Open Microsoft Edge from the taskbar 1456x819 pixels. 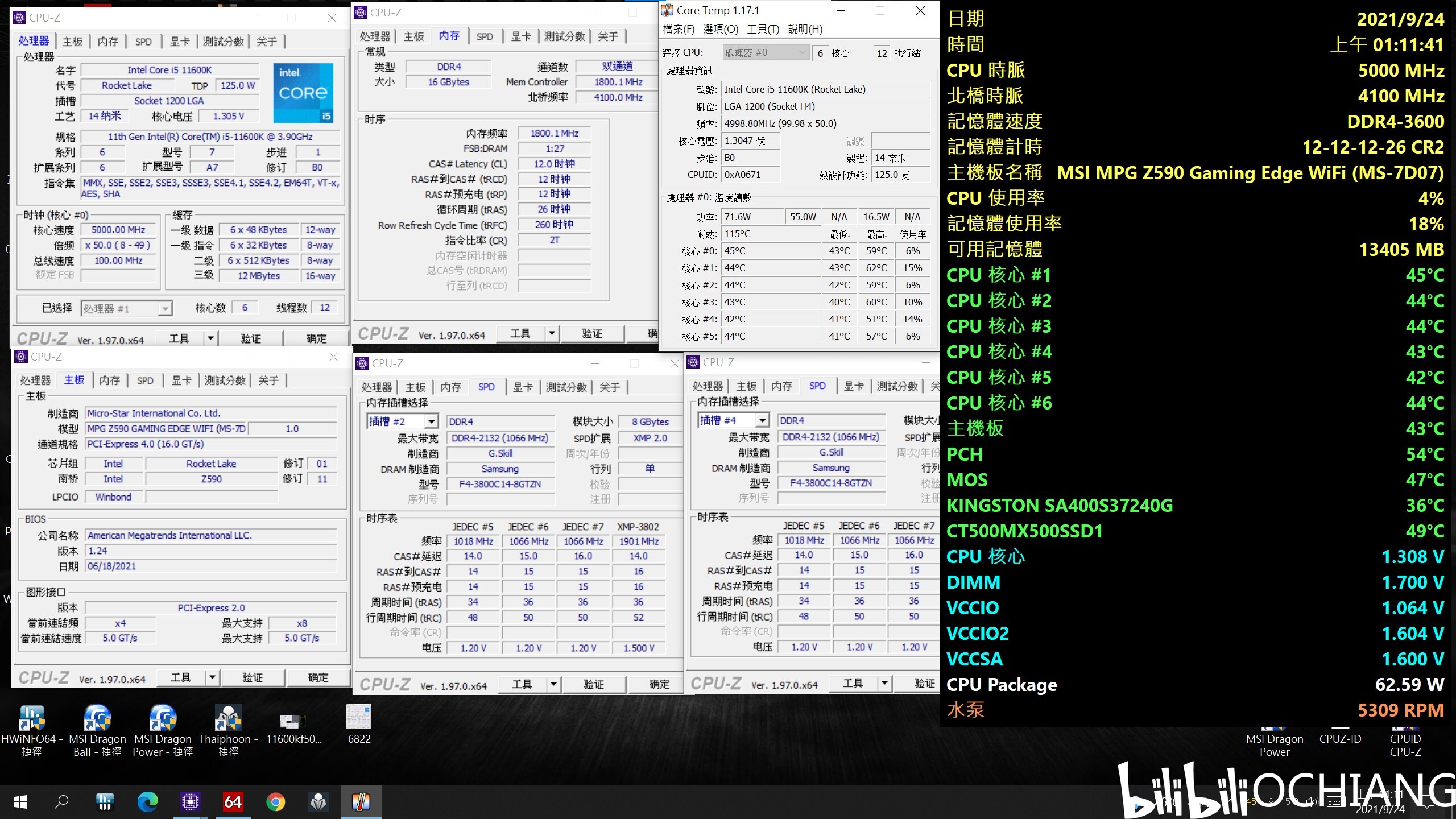click(x=148, y=802)
